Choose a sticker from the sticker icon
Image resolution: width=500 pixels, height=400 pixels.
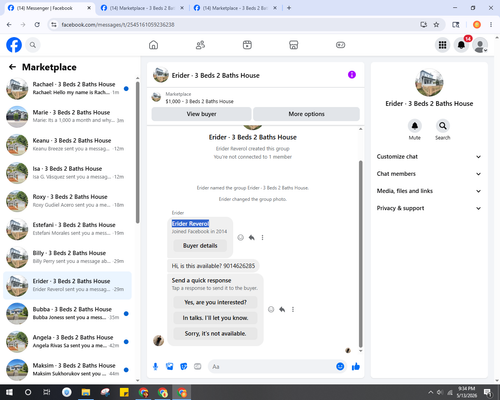[x=184, y=367]
